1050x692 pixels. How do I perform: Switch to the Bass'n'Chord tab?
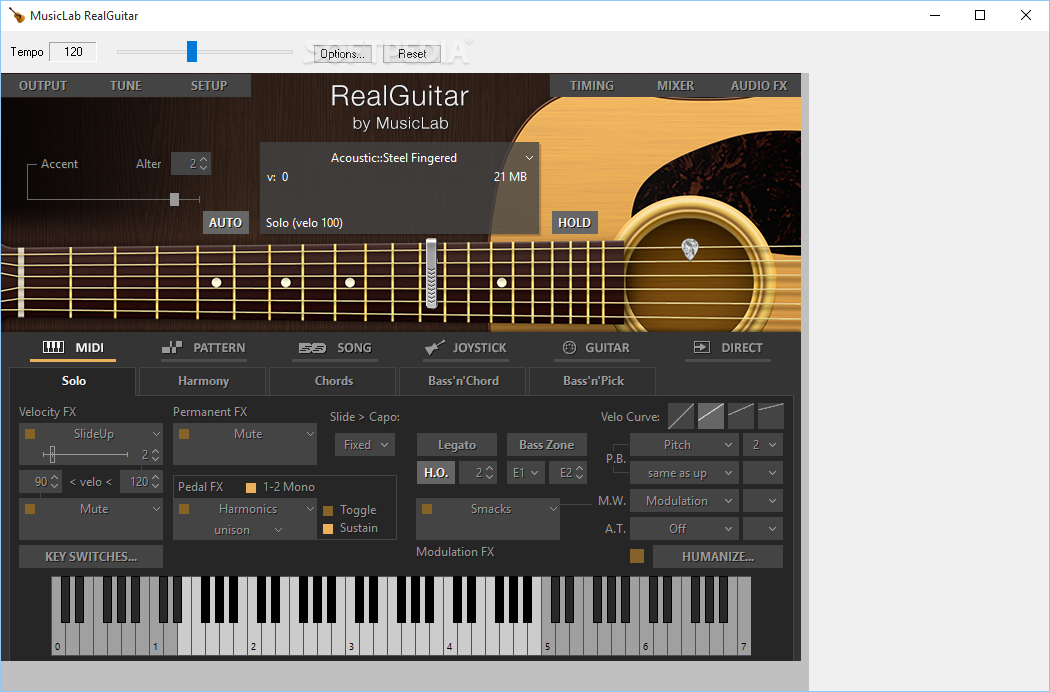[x=463, y=381]
